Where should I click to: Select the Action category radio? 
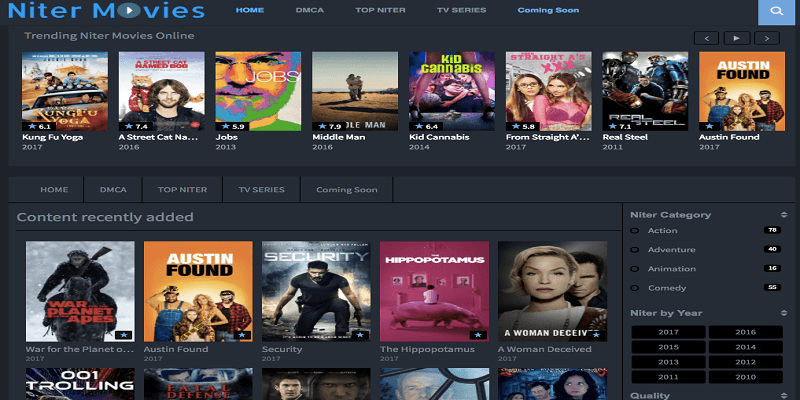point(634,231)
